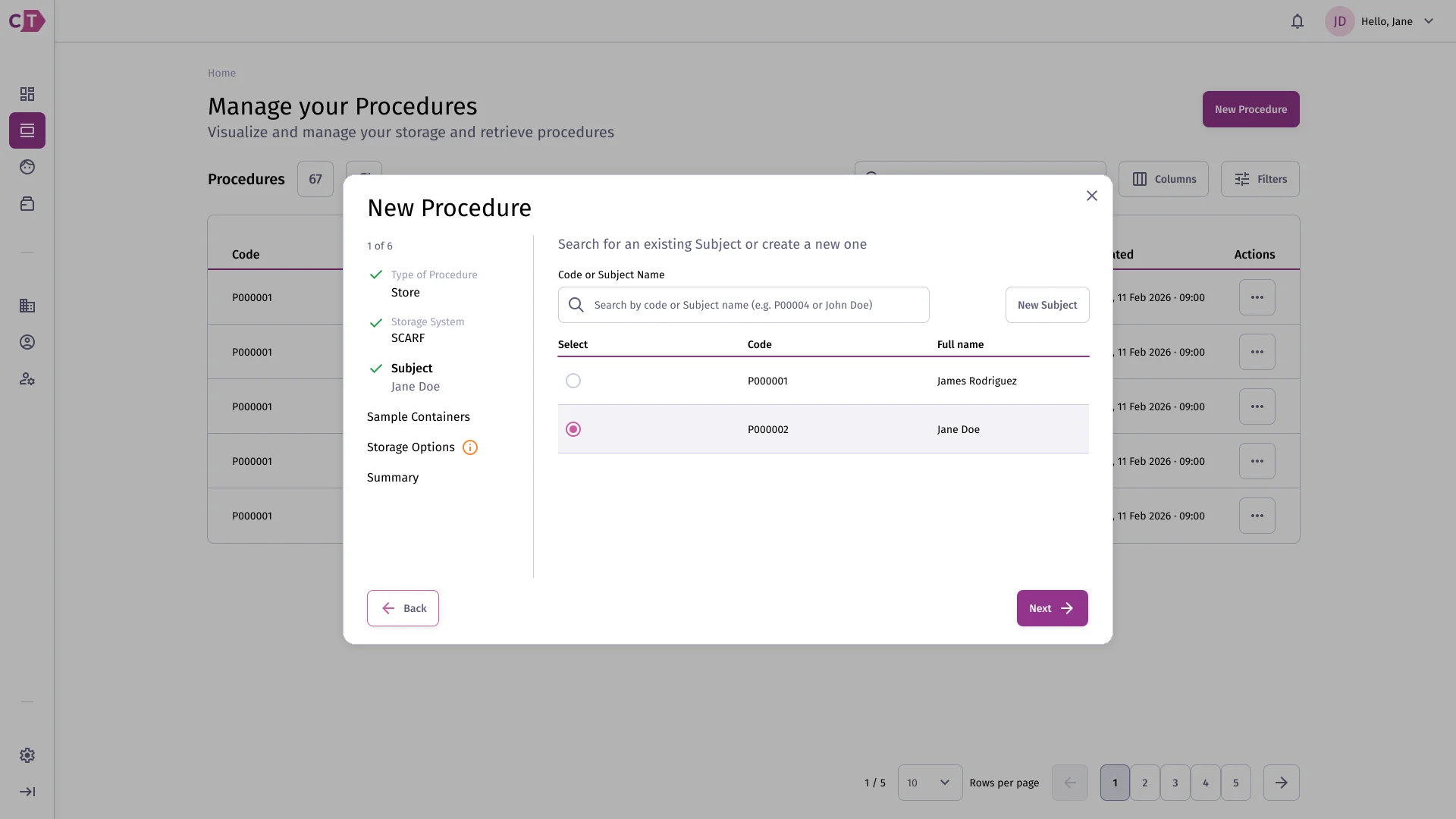Close the New Procedure dialog

click(1092, 196)
